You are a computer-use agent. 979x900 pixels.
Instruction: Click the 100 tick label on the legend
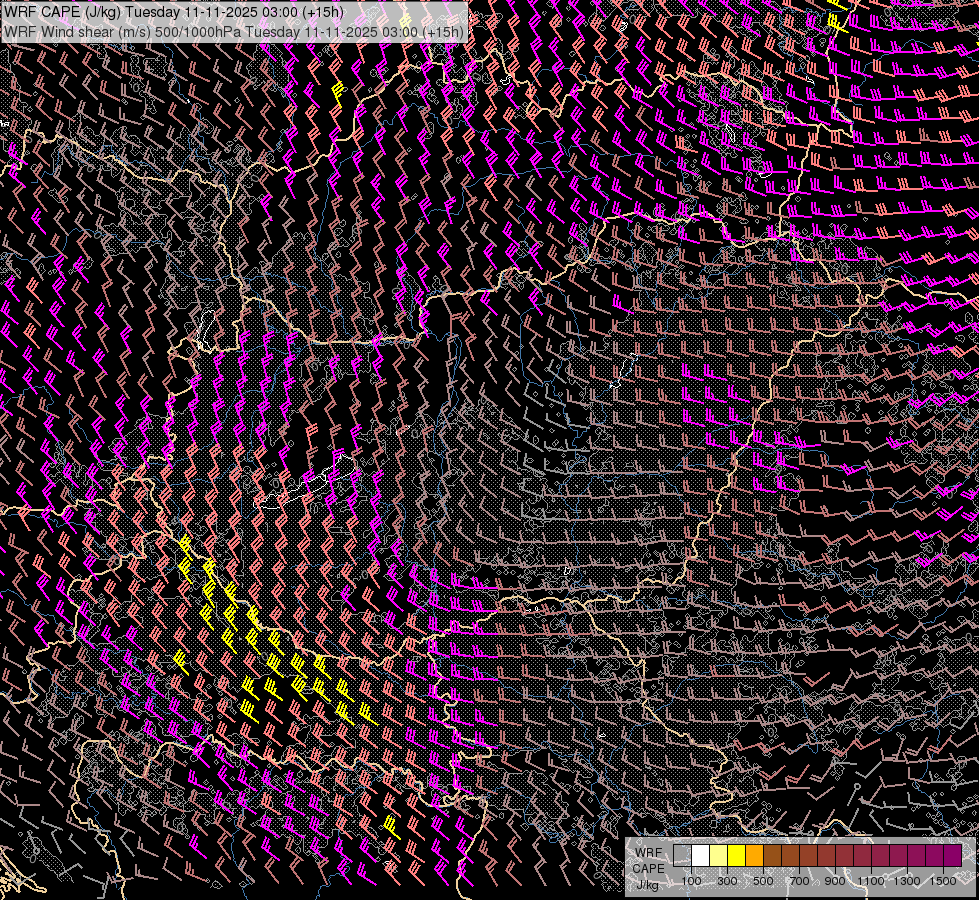click(x=691, y=881)
